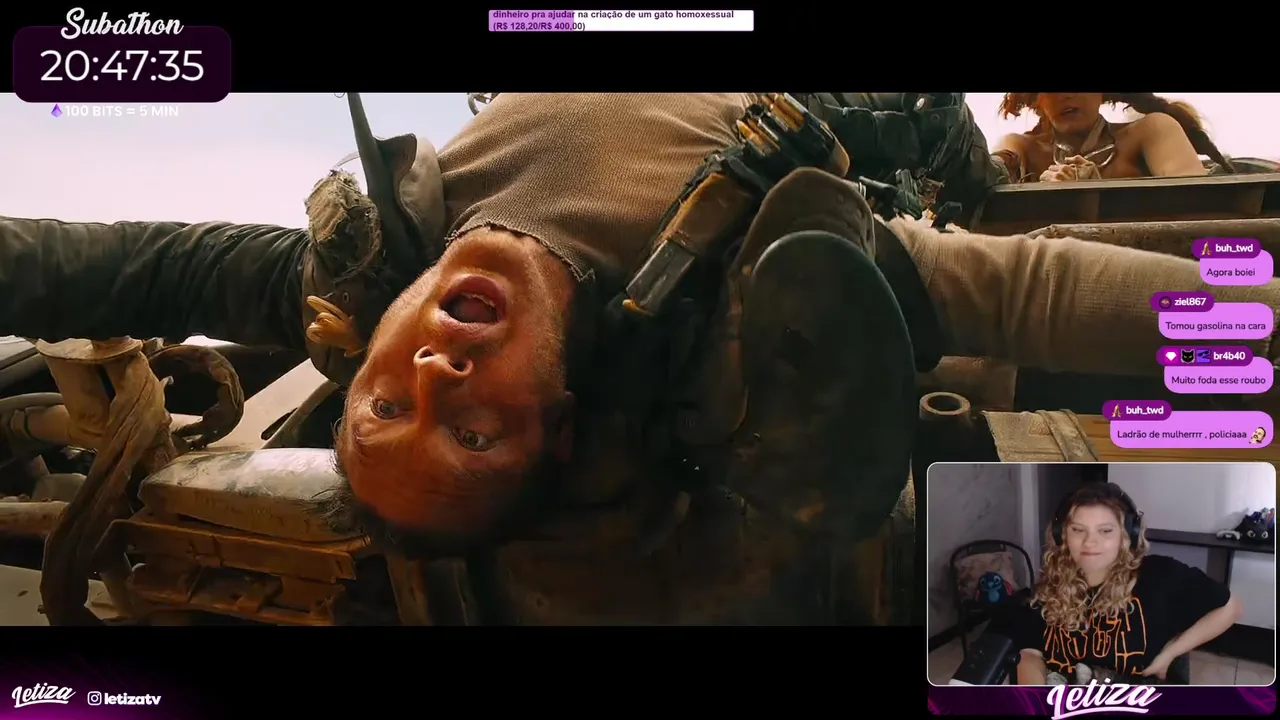
Task: Click the 'letizatv' Instagram handle text
Action: coord(132,698)
